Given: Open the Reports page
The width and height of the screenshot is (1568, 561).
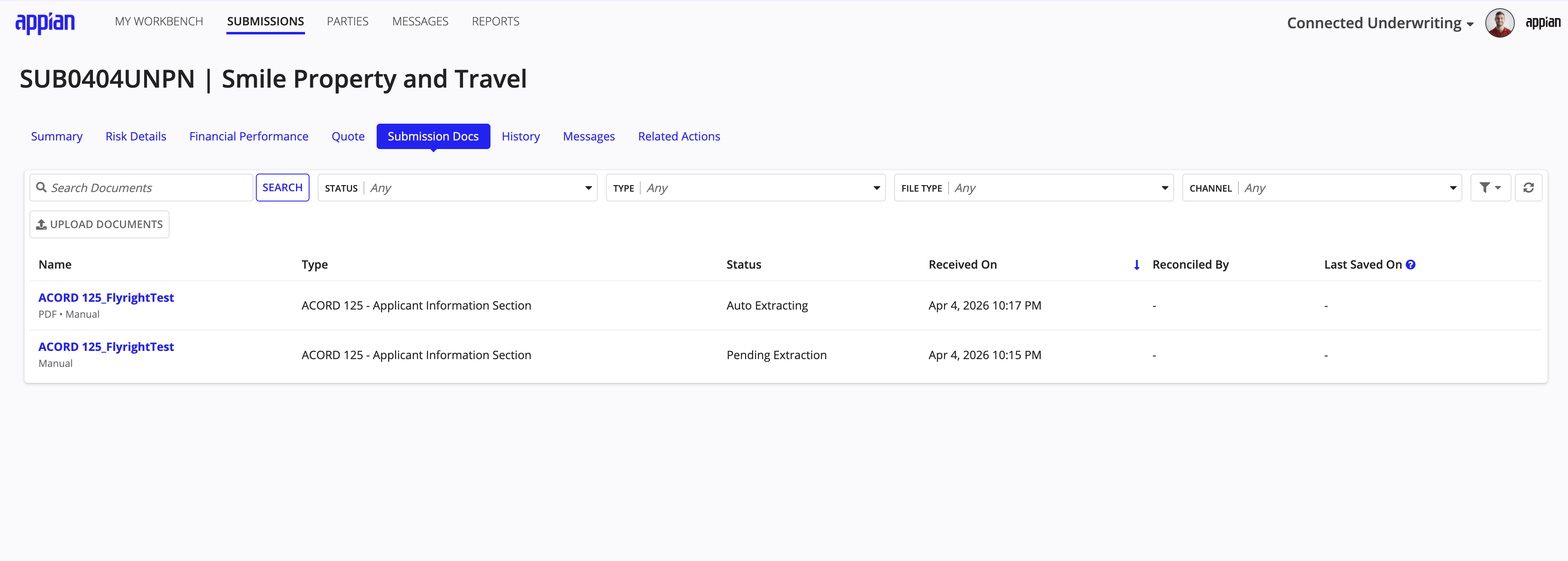Looking at the screenshot, I should point(495,21).
